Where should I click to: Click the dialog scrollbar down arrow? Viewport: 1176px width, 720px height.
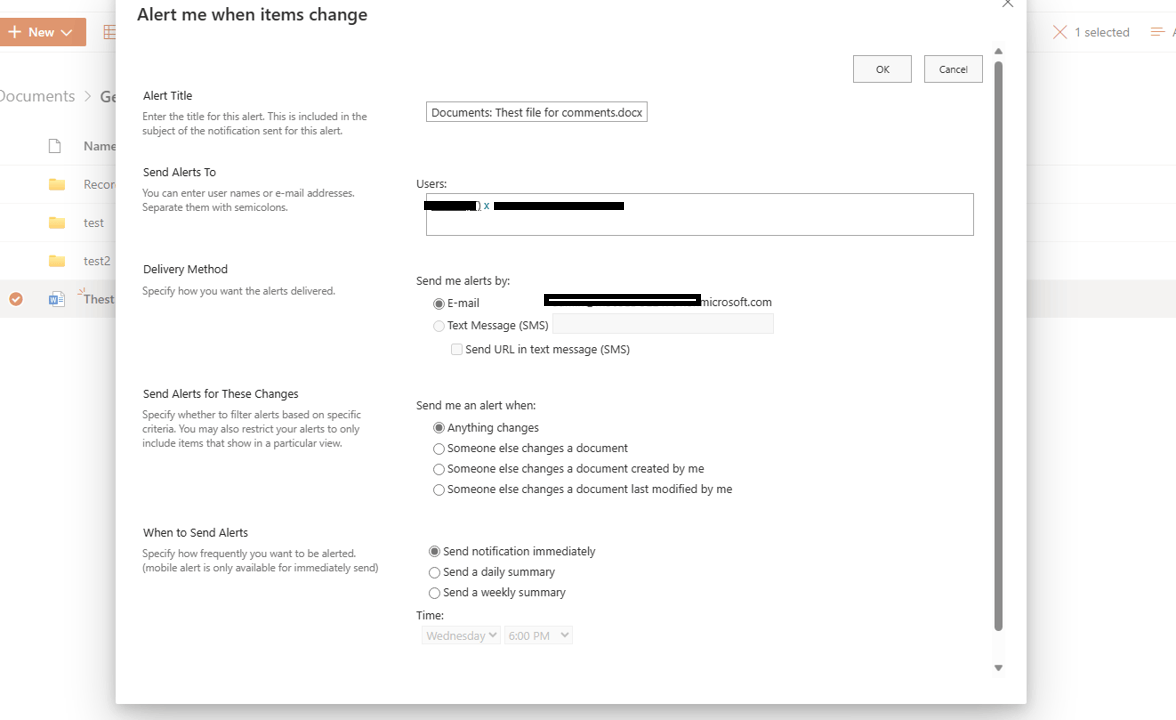pos(998,668)
